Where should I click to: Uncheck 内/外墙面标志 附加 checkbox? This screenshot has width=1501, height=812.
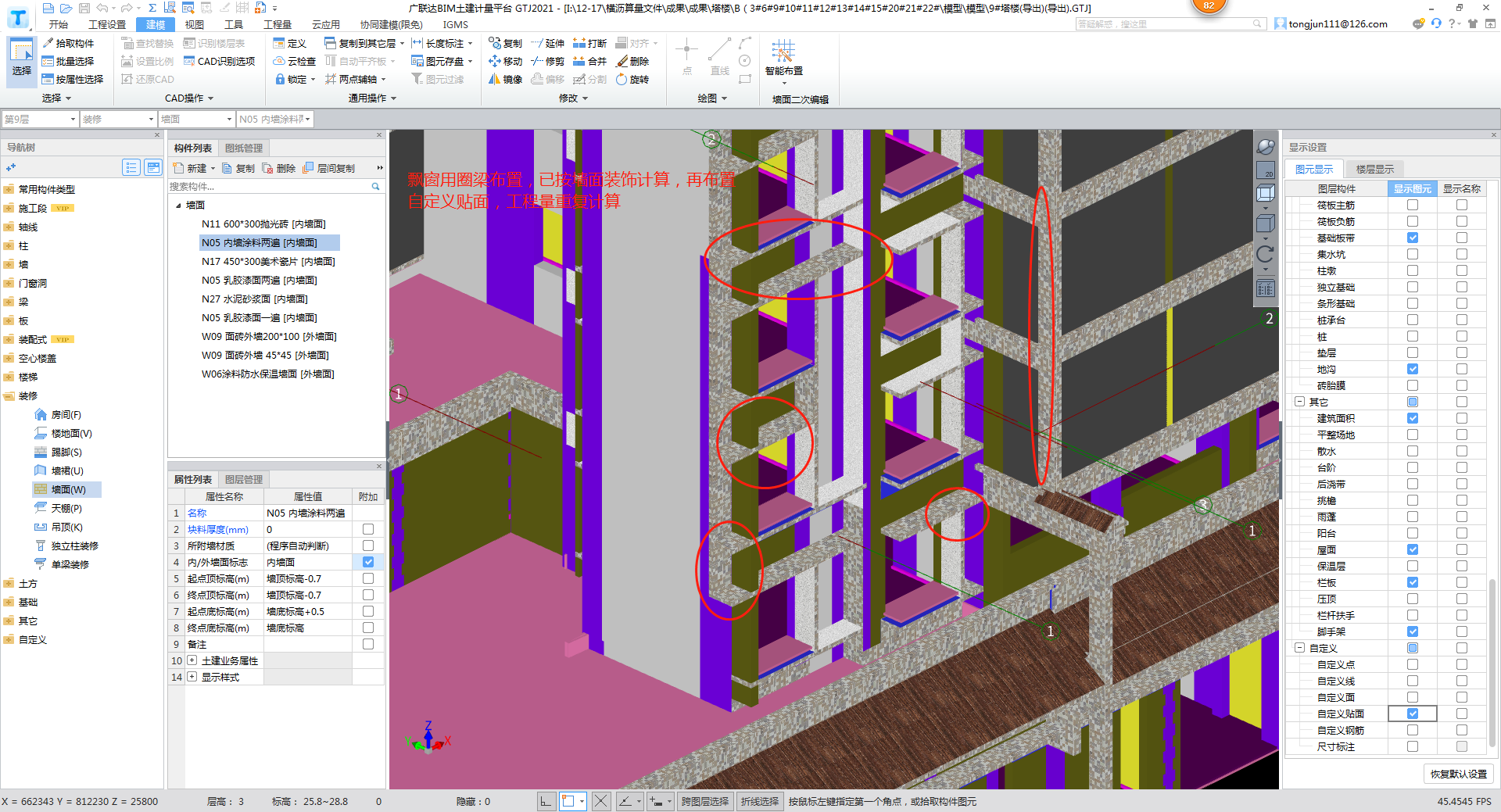point(368,562)
